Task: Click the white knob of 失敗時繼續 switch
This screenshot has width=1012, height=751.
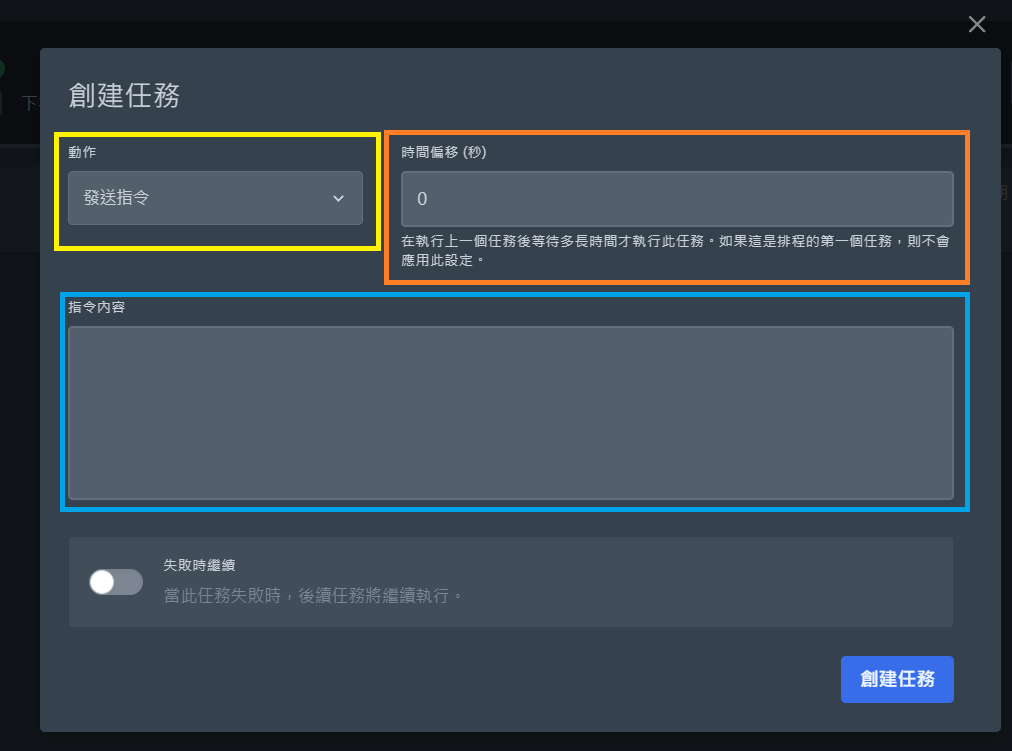Action: click(103, 582)
